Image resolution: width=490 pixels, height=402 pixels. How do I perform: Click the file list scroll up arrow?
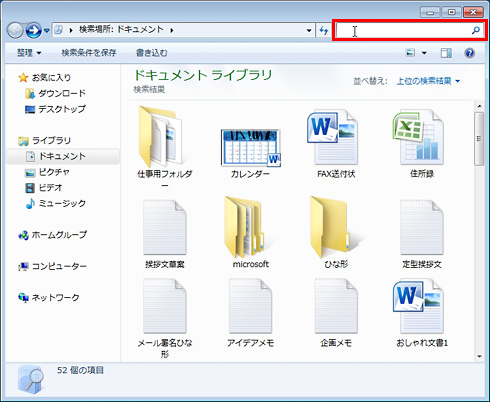click(x=479, y=106)
